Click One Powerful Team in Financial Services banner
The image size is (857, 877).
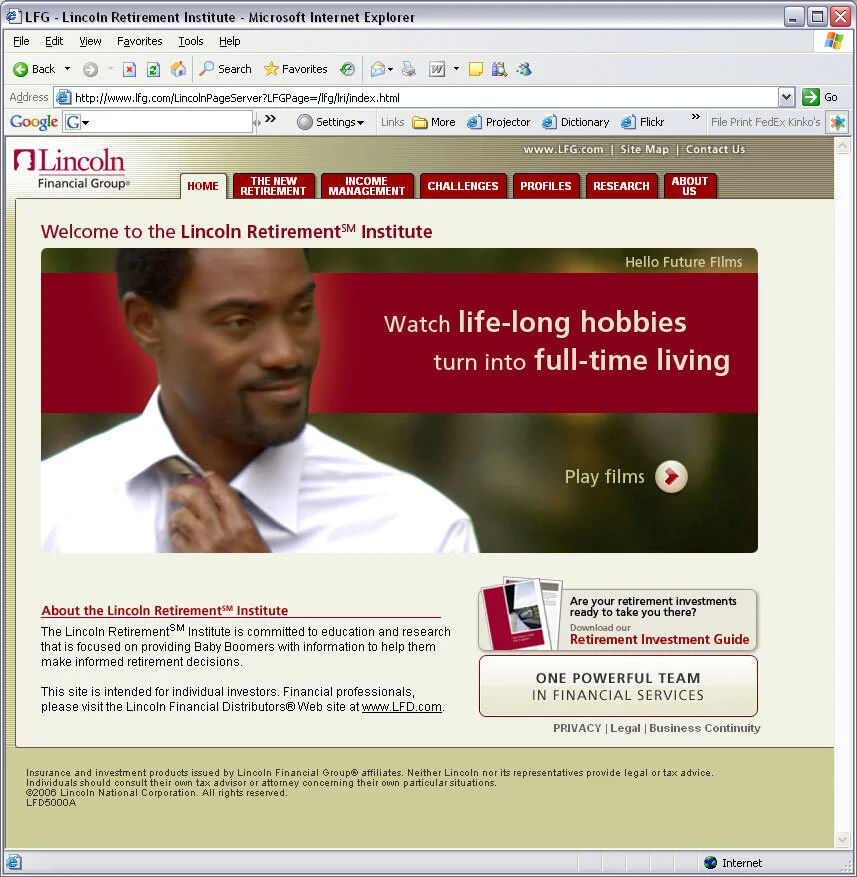[x=618, y=686]
